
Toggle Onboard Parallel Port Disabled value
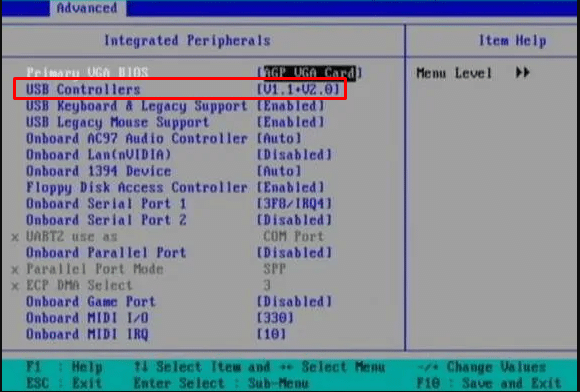(x=294, y=253)
